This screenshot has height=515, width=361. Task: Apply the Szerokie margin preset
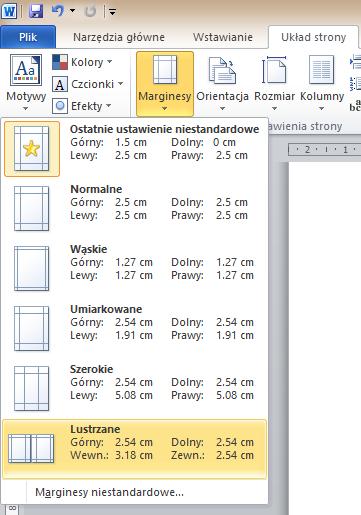[x=135, y=389]
